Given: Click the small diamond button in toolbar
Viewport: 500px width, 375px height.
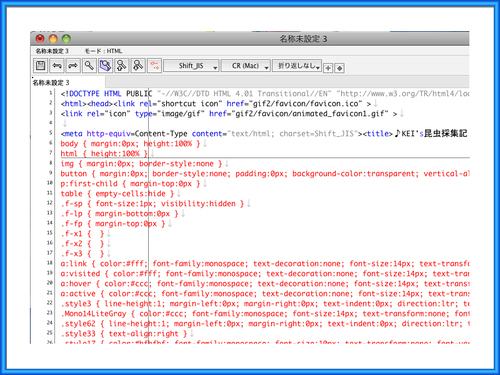Looking at the screenshot, I should pyautogui.click(x=339, y=68).
